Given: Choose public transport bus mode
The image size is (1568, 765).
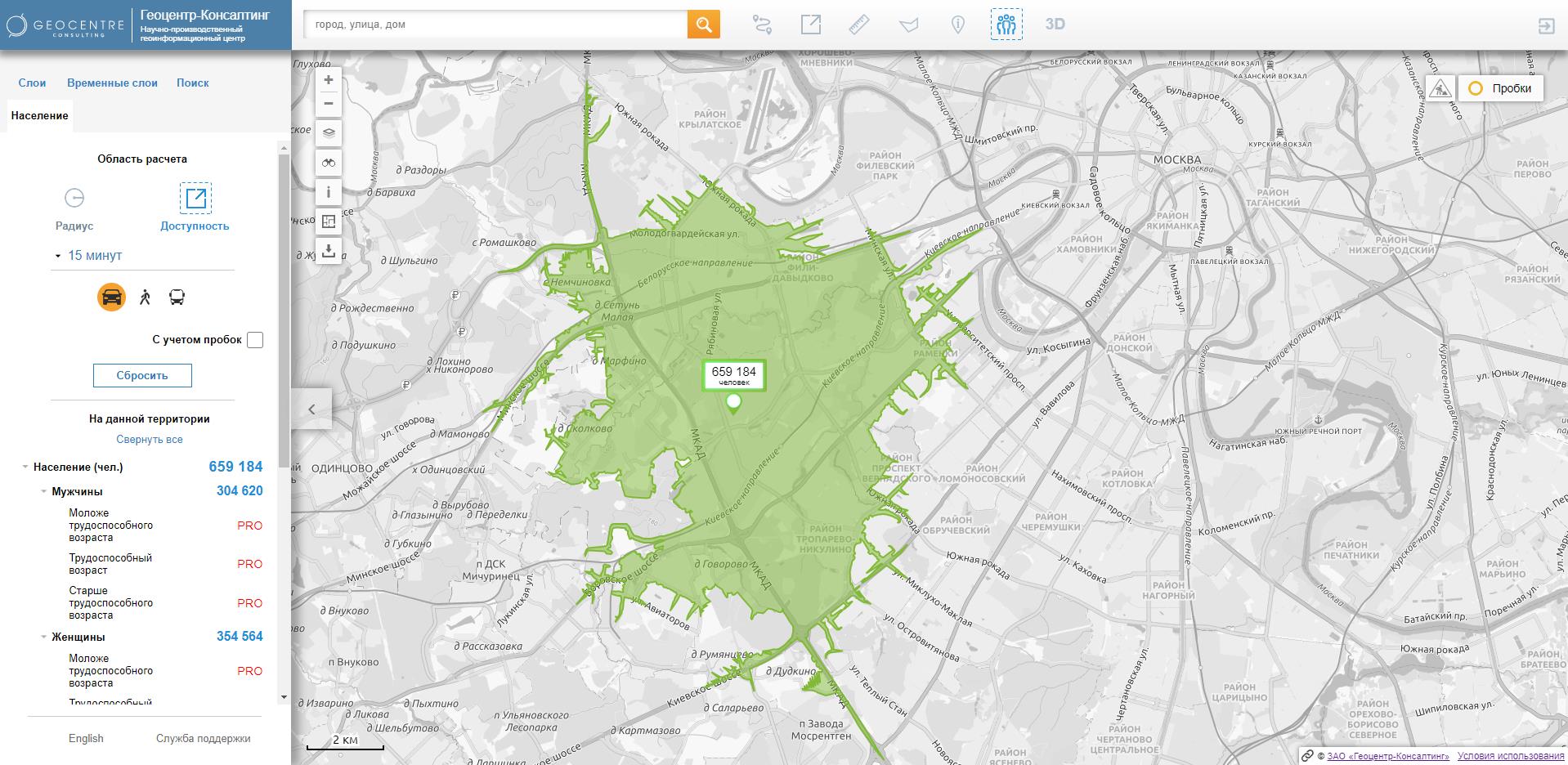Looking at the screenshot, I should point(177,297).
